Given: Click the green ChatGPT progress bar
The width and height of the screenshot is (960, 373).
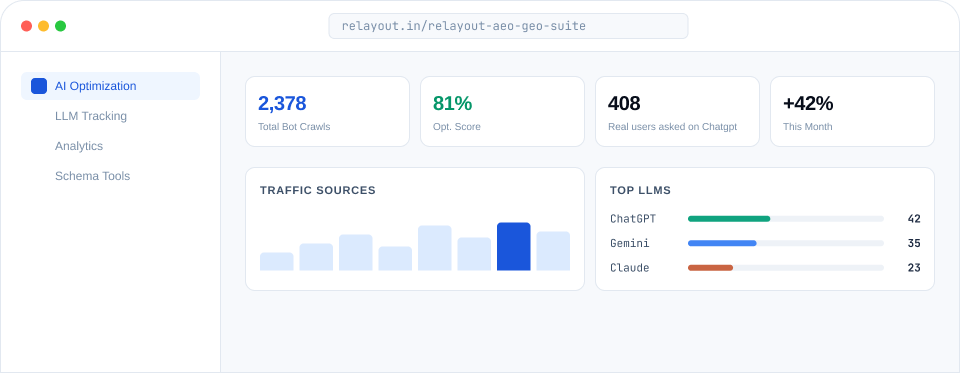Looking at the screenshot, I should [729, 219].
